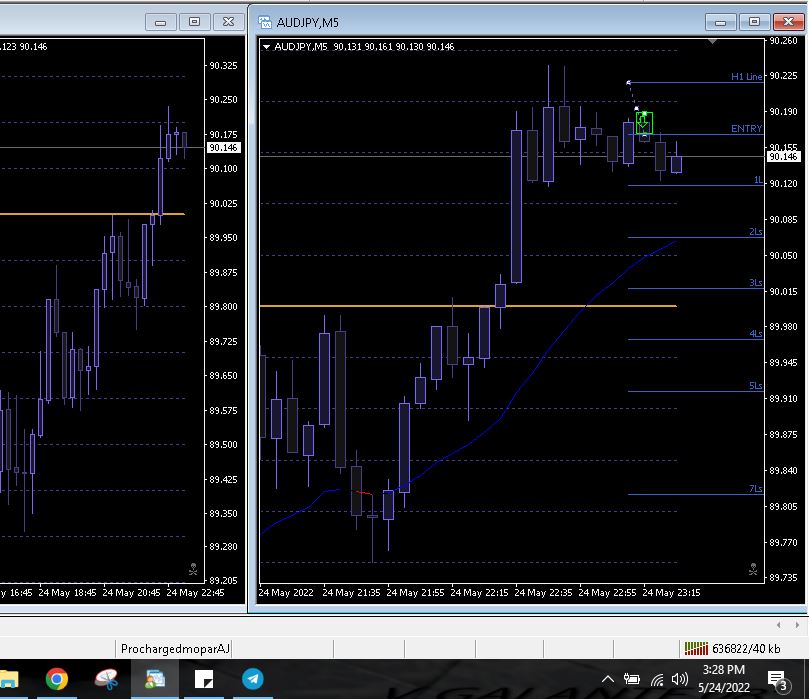Viewport: 809px width, 699px height.
Task: Open the clock showing 3:28 PM
Action: (723, 678)
